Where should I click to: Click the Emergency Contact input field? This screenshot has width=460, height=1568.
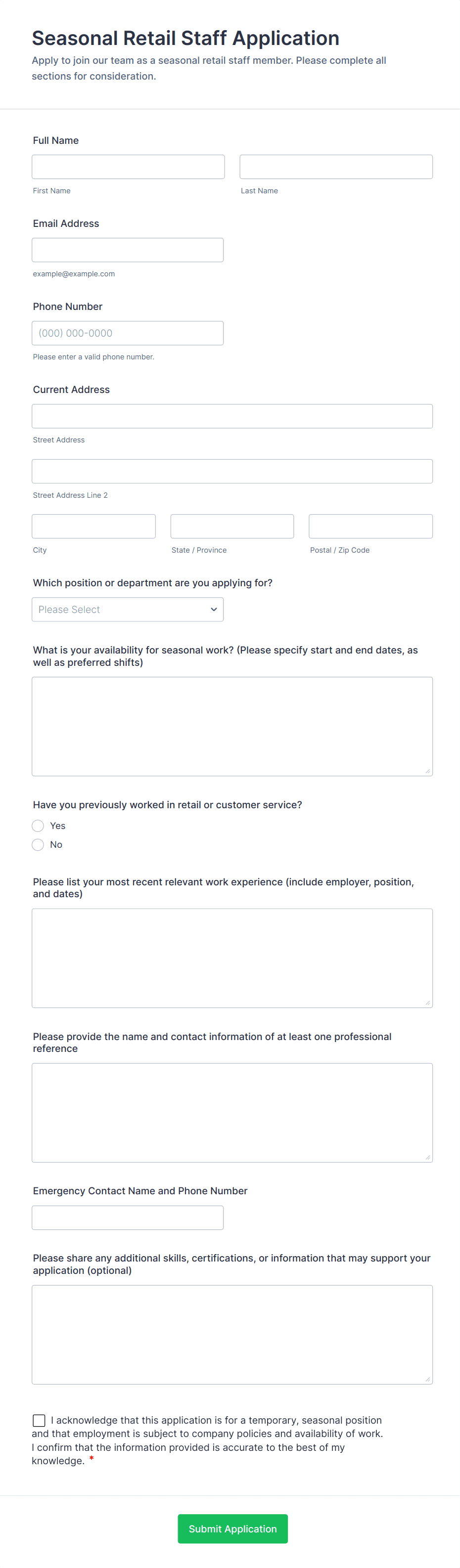coord(127,1218)
